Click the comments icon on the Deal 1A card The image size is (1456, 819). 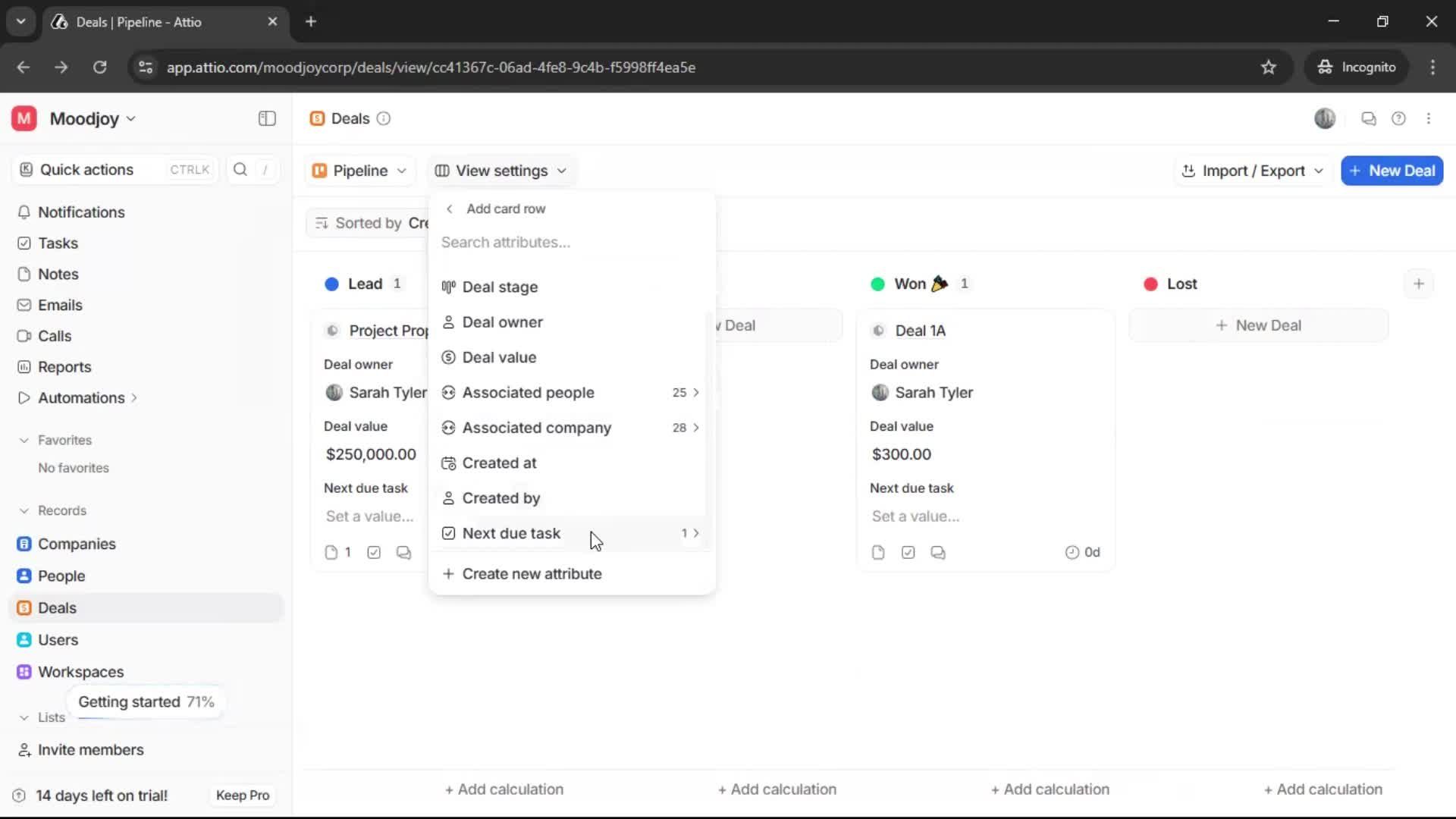click(x=938, y=552)
